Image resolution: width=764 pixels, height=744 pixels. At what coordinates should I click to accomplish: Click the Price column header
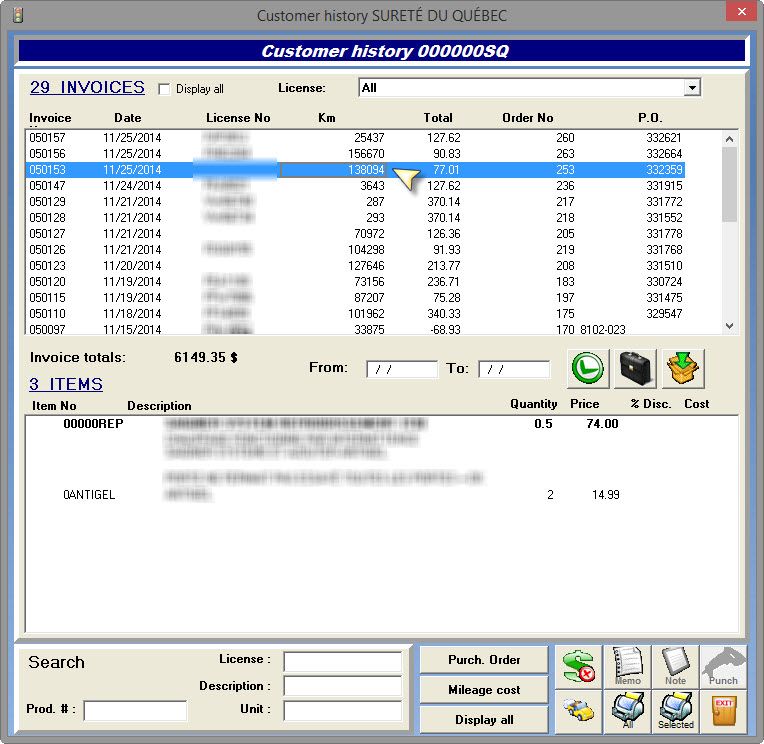click(x=585, y=404)
